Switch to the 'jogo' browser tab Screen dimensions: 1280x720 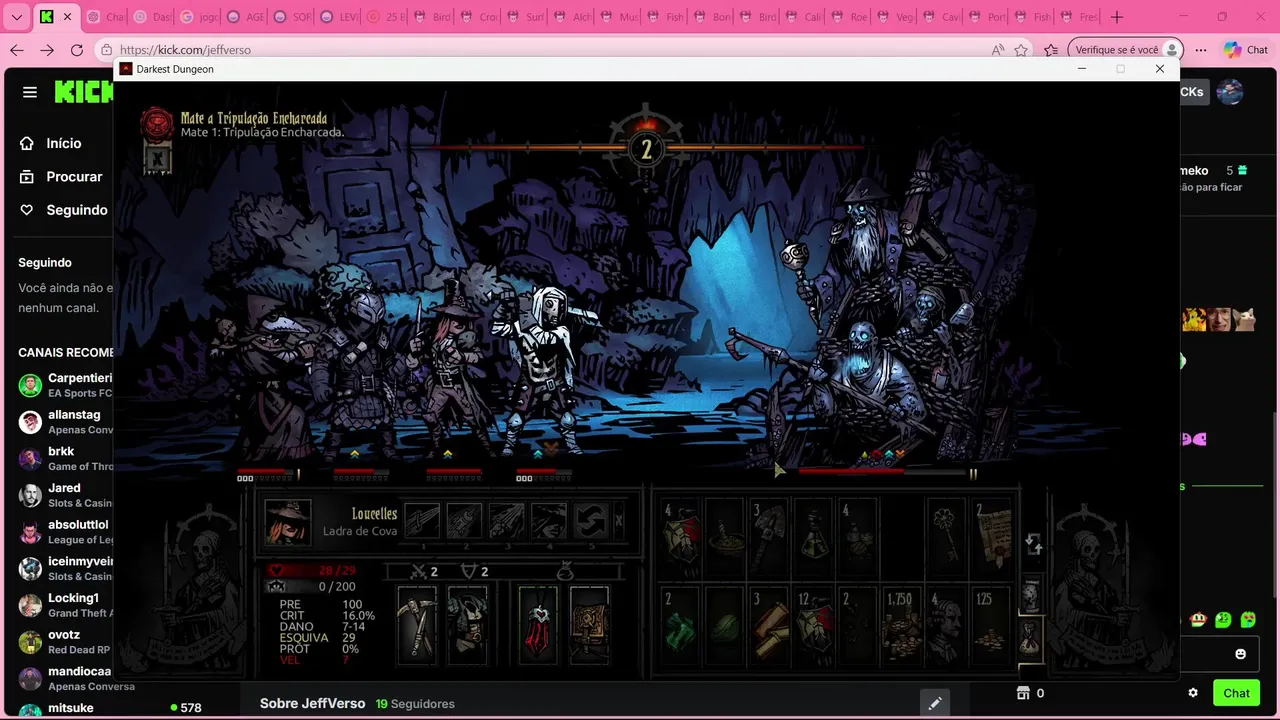(199, 17)
